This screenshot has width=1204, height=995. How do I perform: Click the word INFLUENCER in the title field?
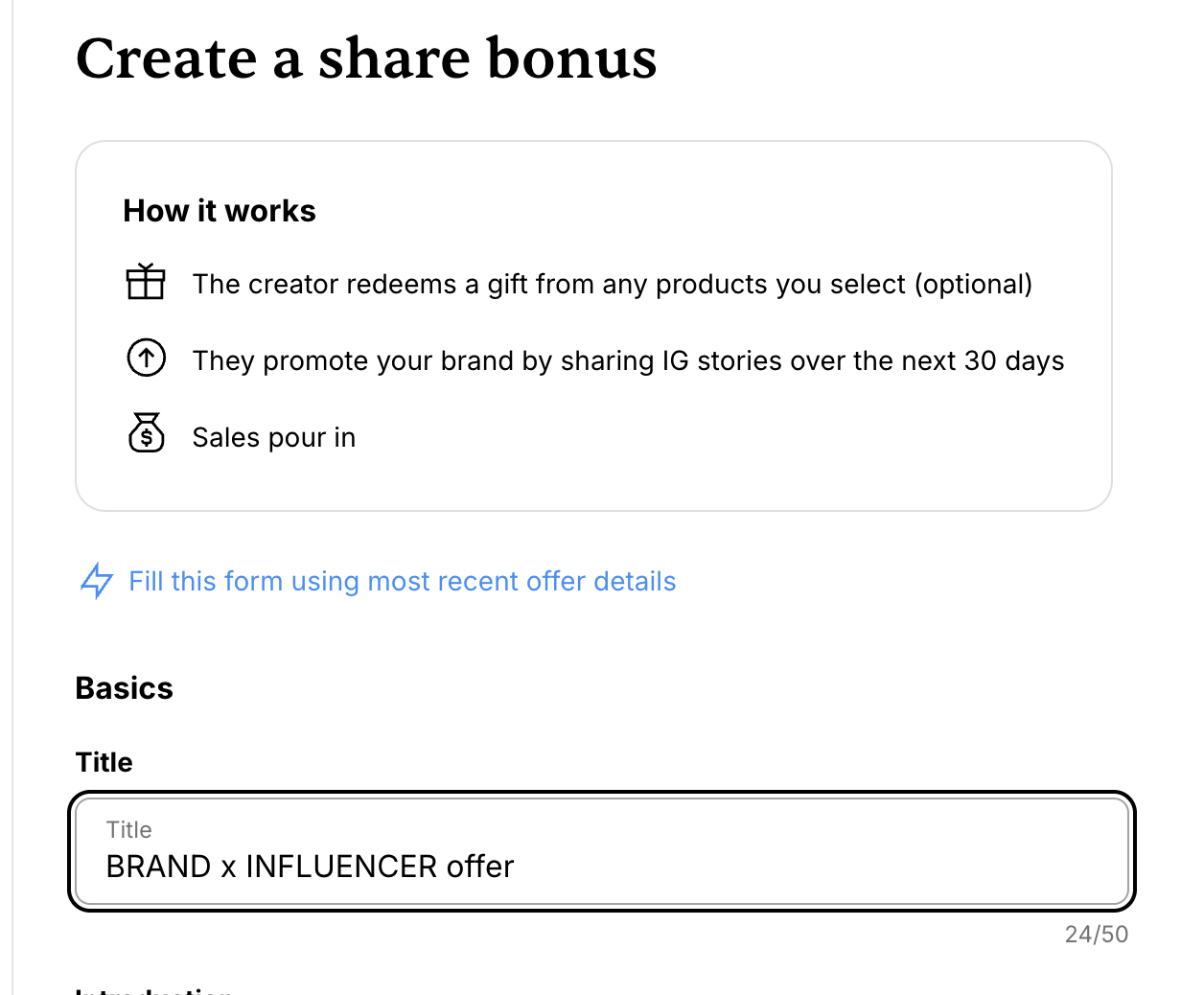click(x=341, y=867)
